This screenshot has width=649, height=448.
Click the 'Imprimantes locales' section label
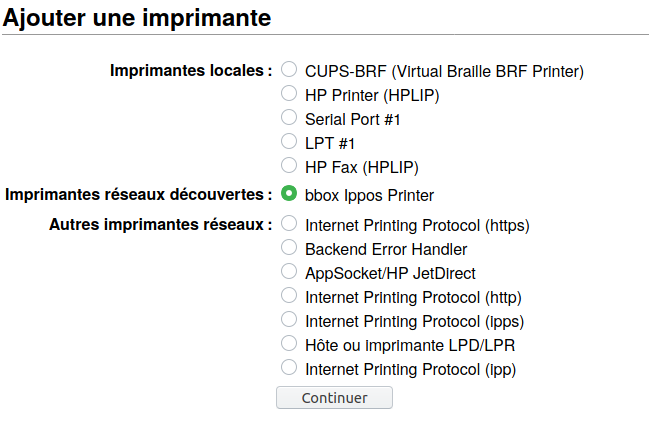pos(191,71)
